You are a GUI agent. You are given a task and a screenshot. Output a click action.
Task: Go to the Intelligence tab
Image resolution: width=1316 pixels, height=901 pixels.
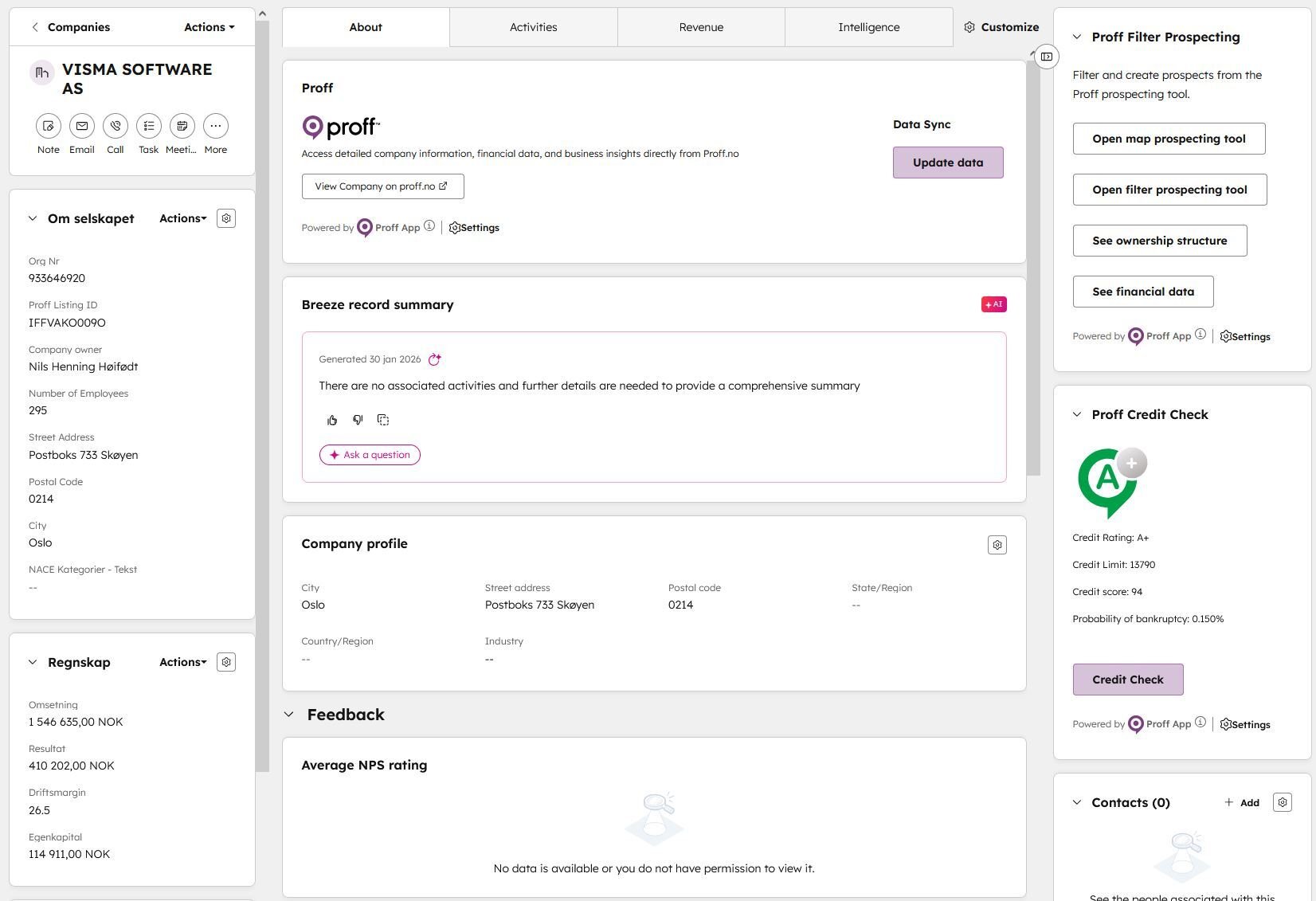(869, 27)
